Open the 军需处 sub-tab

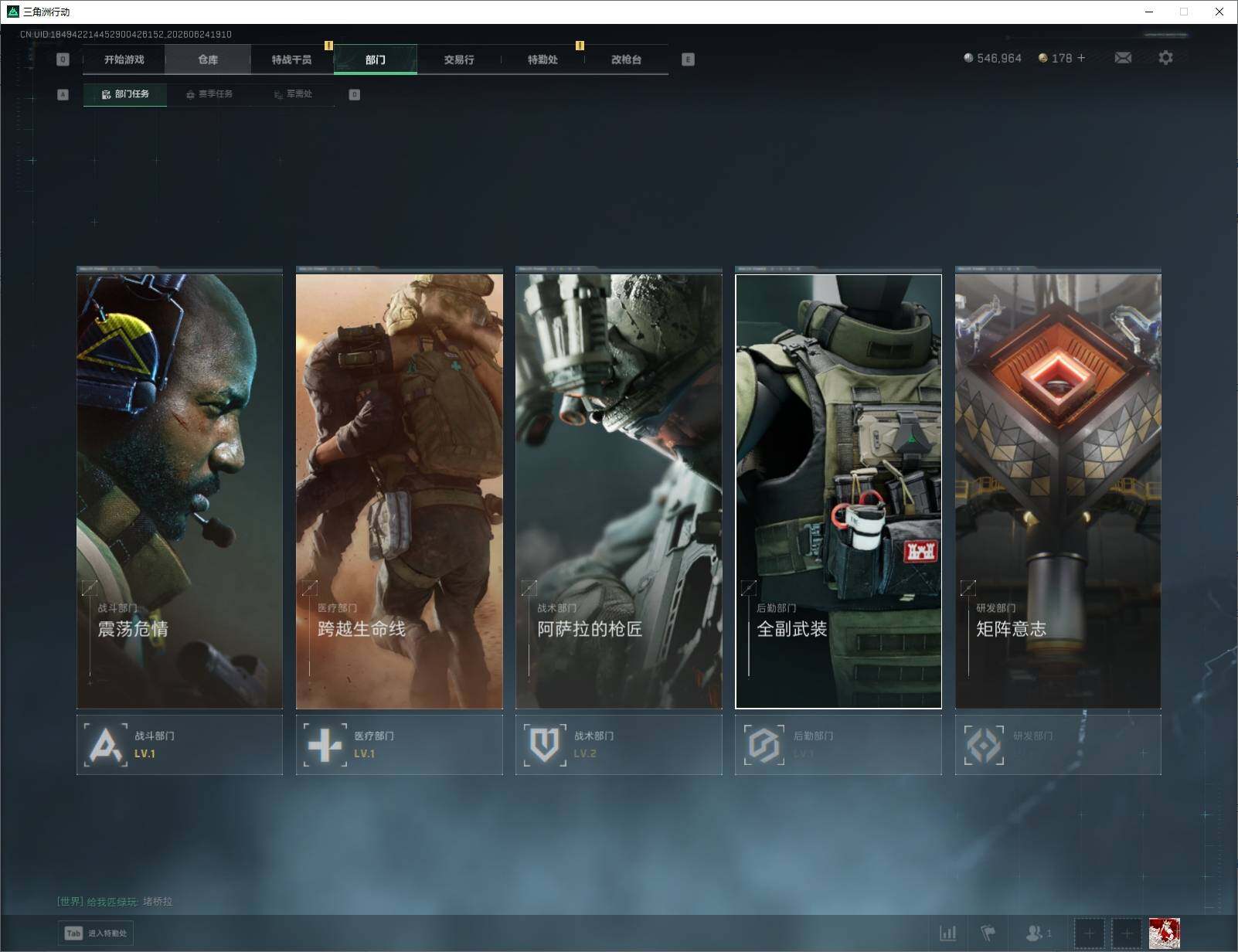(x=293, y=94)
